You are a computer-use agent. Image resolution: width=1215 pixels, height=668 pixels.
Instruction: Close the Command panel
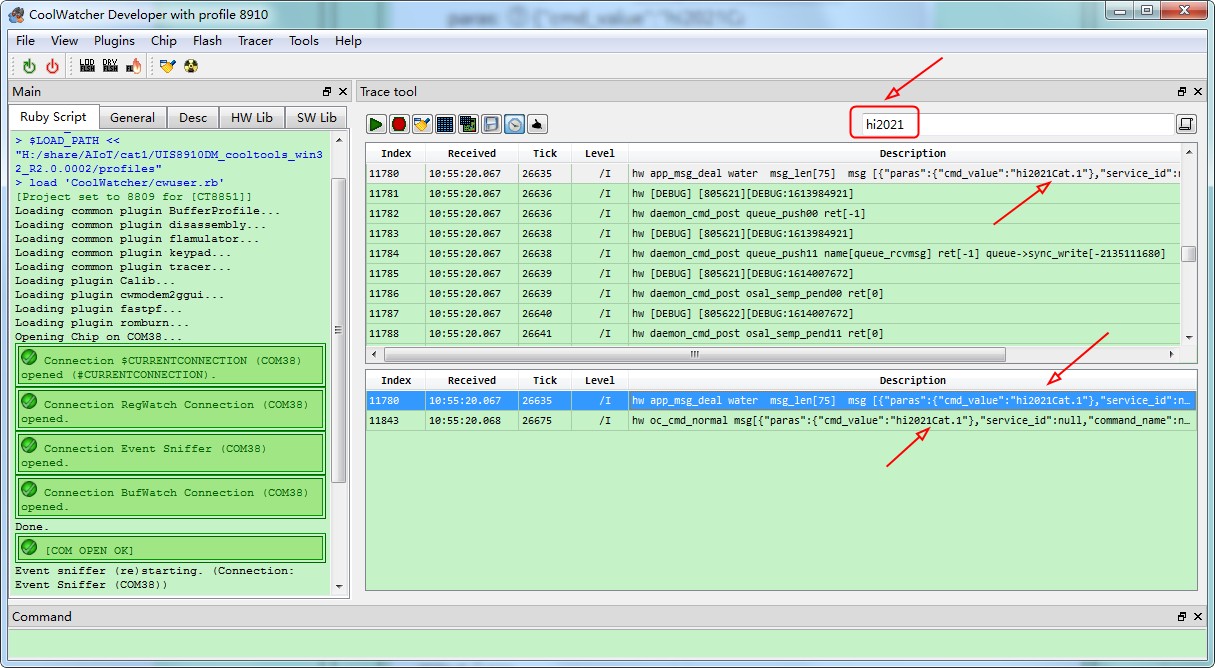[x=1198, y=617]
